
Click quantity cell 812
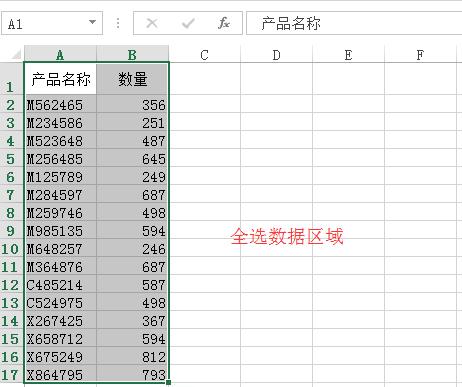(x=133, y=356)
